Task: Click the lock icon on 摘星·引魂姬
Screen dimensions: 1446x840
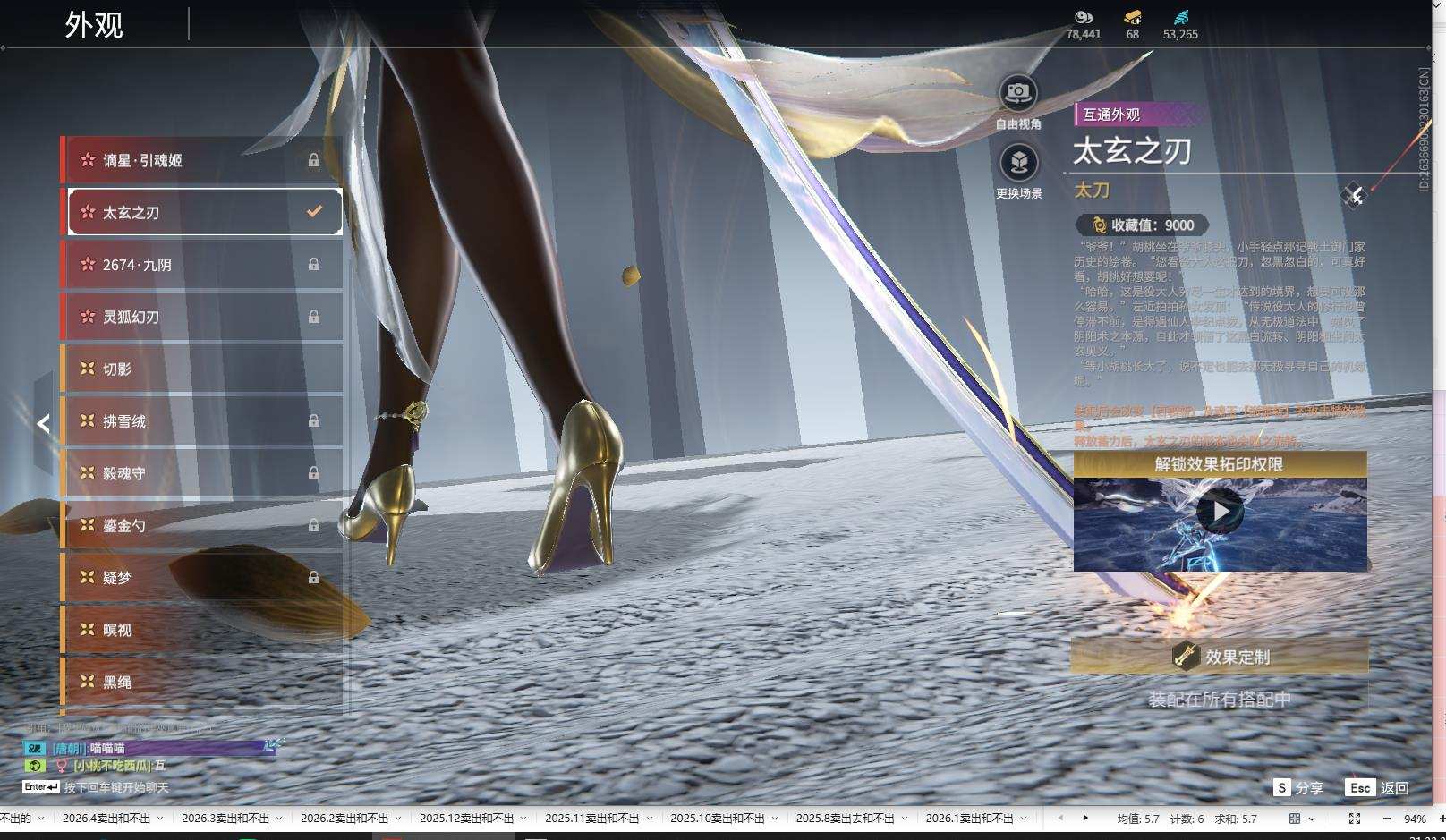Action: 314,160
